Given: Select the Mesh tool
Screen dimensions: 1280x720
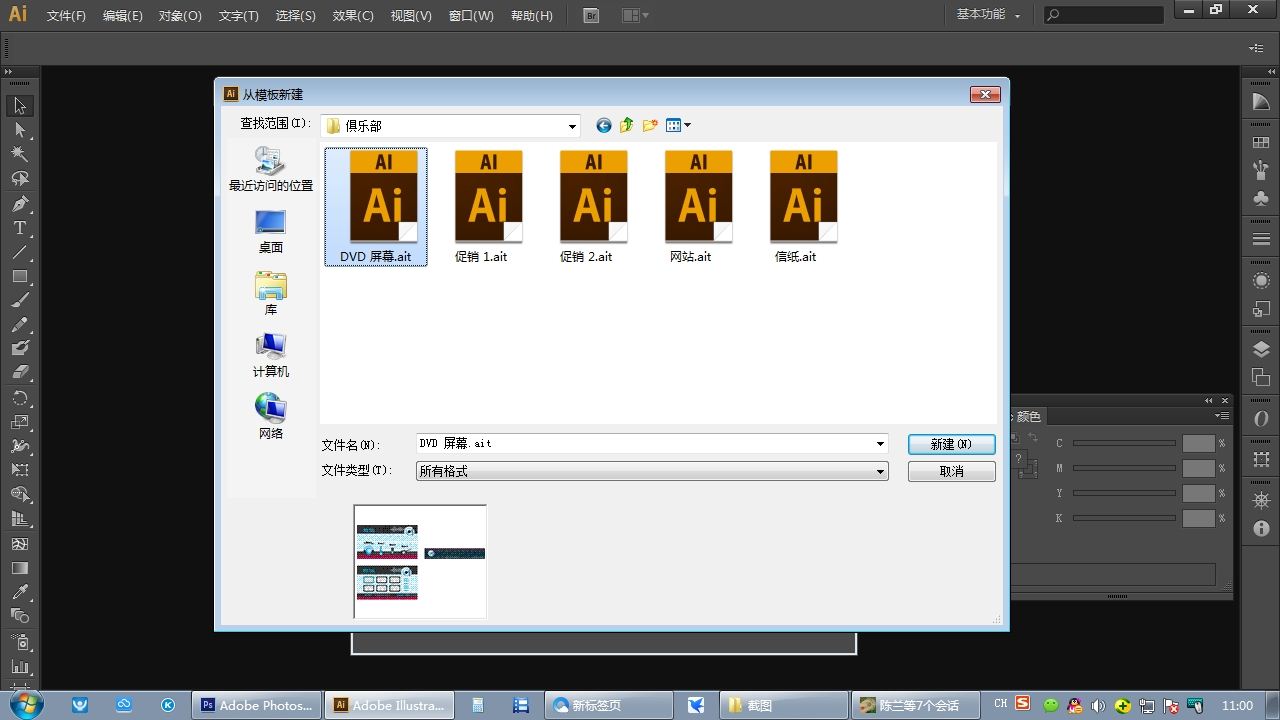Looking at the screenshot, I should (x=20, y=543).
